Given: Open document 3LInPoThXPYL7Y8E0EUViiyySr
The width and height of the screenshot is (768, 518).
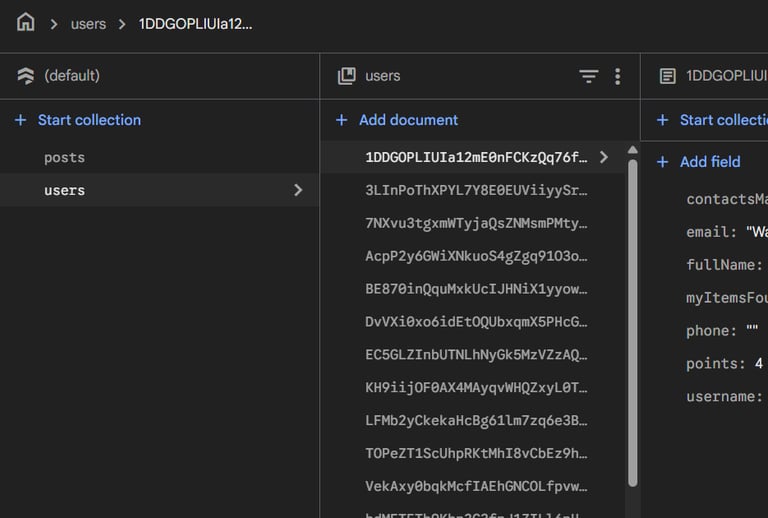Looking at the screenshot, I should [476, 190].
